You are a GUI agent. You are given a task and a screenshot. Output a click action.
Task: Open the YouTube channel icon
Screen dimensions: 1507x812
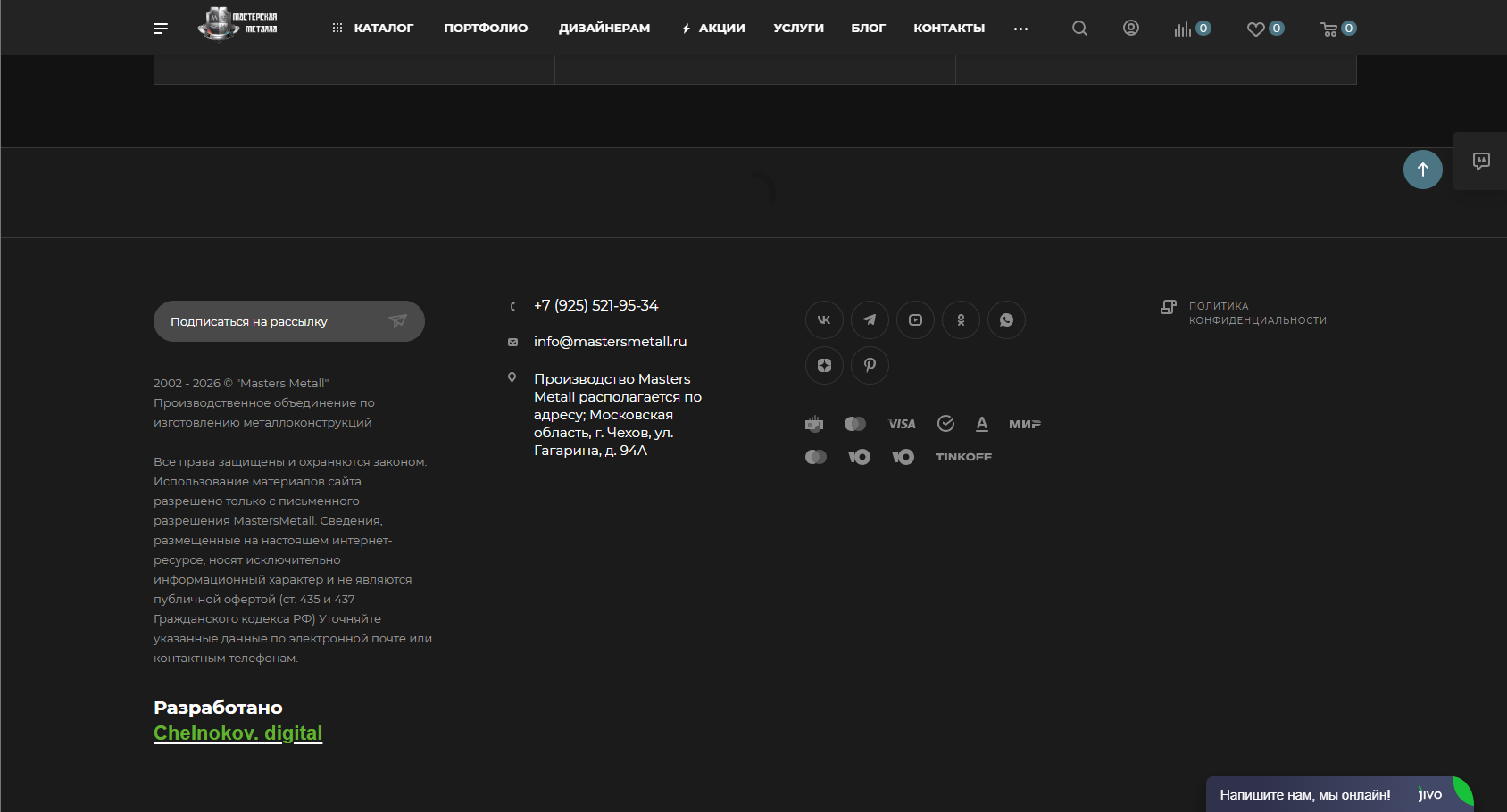915,319
